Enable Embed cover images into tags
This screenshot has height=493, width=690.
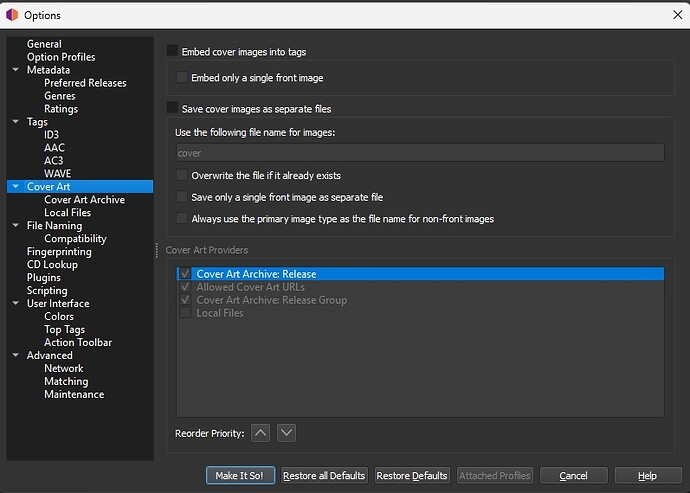[172, 51]
